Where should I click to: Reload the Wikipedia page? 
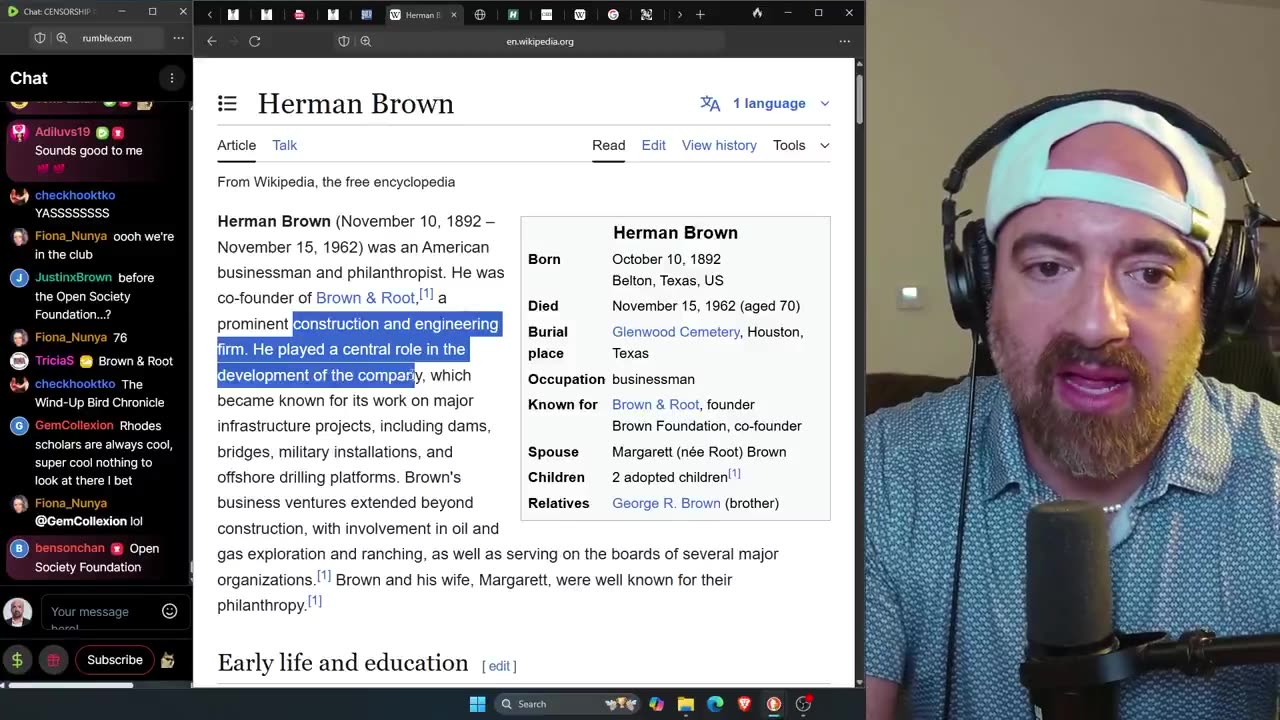(x=254, y=41)
